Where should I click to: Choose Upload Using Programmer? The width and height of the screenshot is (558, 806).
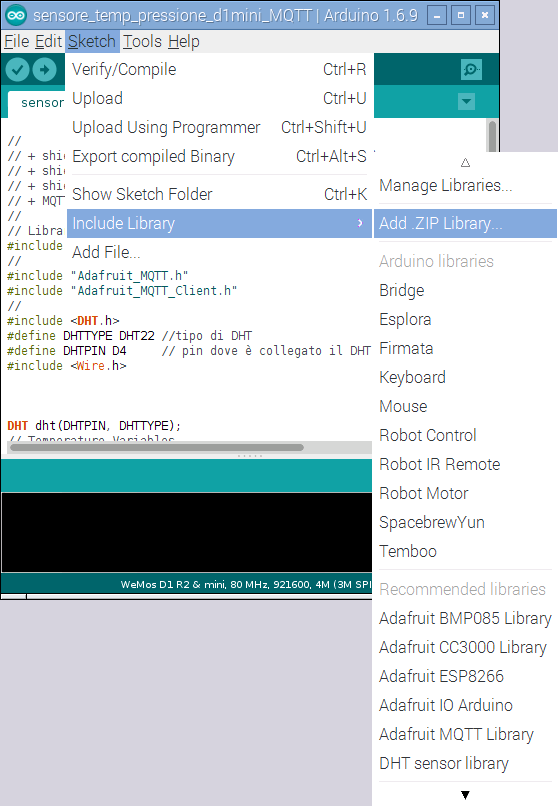point(219,127)
